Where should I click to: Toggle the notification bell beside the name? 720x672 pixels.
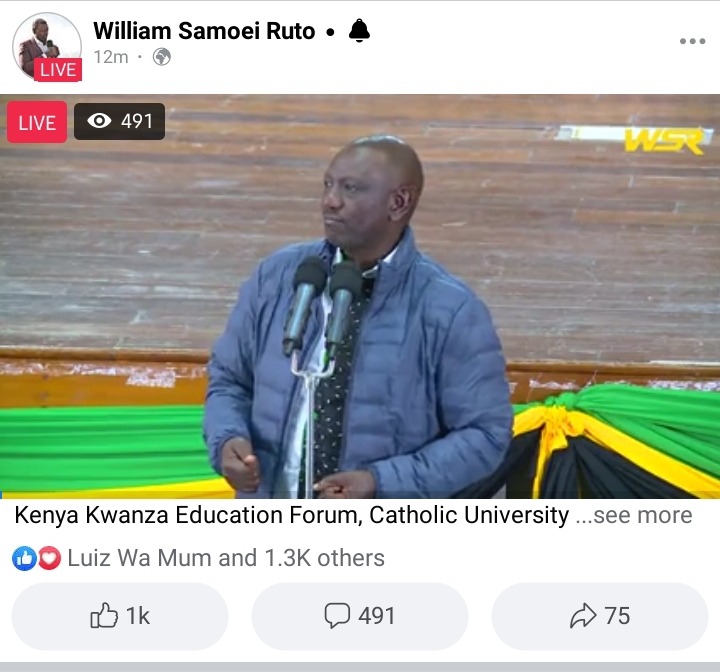click(359, 31)
